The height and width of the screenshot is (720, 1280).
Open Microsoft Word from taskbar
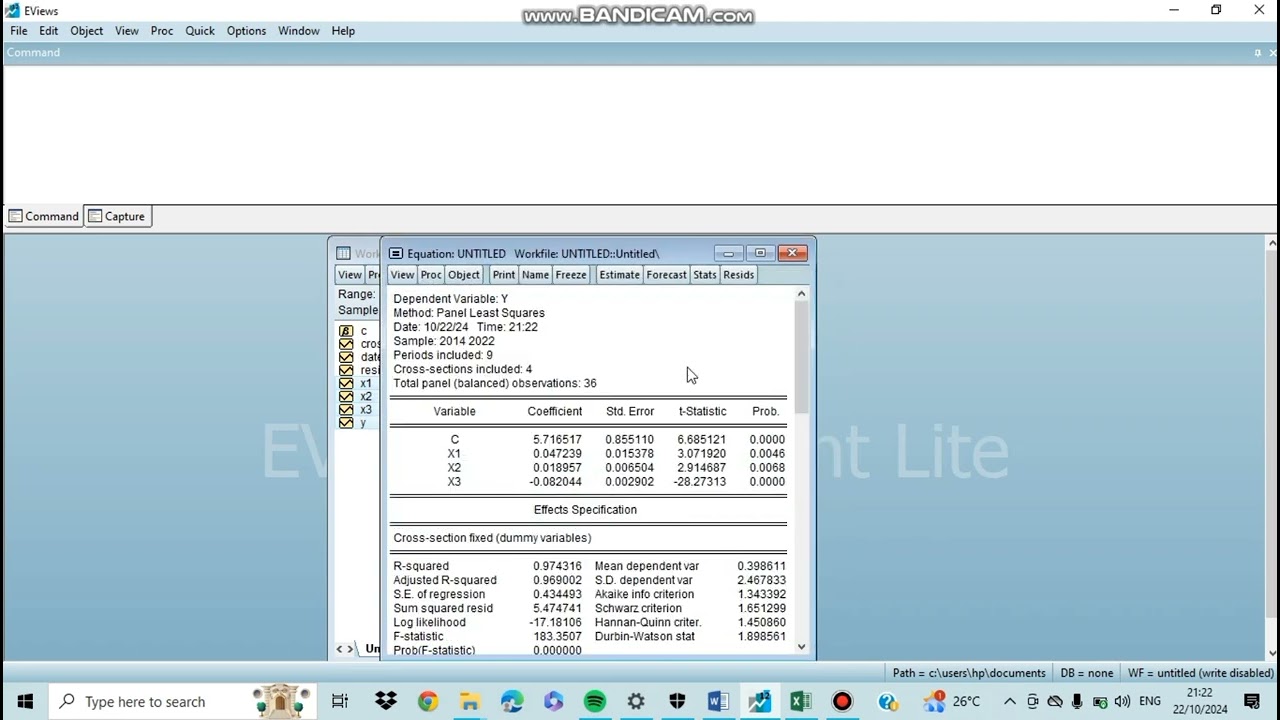point(718,701)
